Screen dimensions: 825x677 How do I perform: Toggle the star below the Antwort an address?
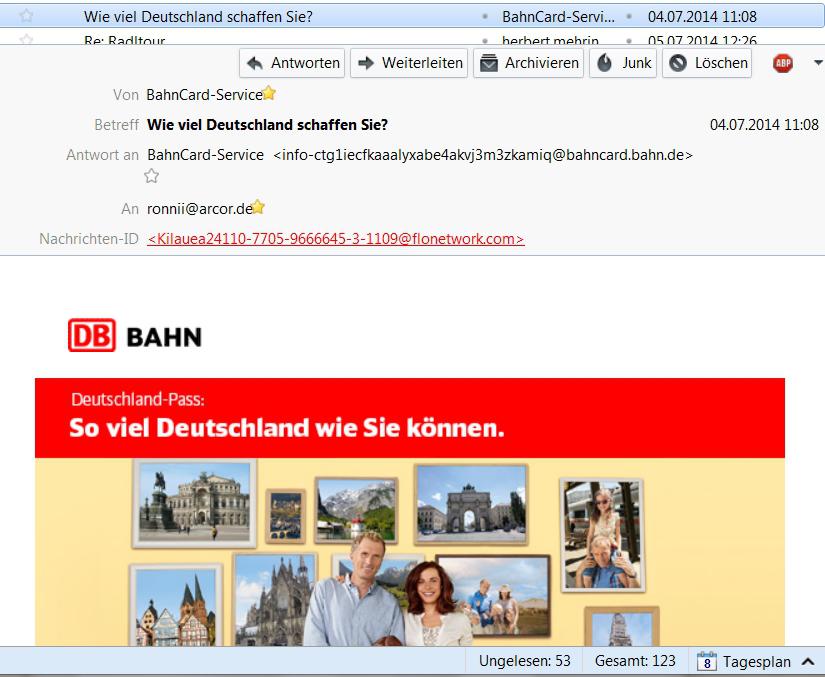152,176
